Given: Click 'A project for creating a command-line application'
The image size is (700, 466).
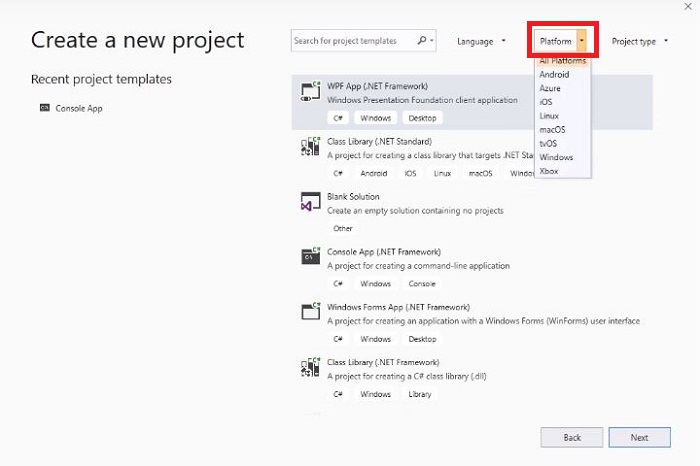Looking at the screenshot, I should click(x=418, y=266).
